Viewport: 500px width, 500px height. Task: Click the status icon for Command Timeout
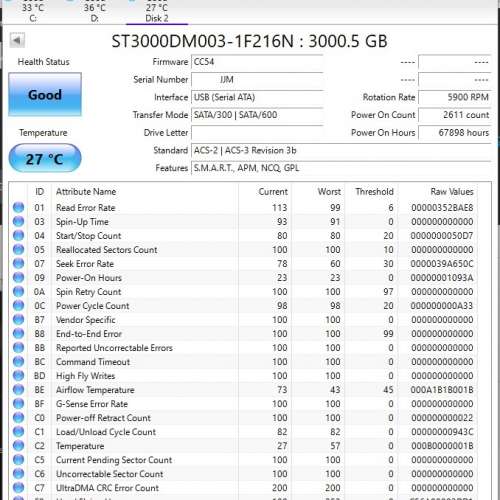(19, 361)
